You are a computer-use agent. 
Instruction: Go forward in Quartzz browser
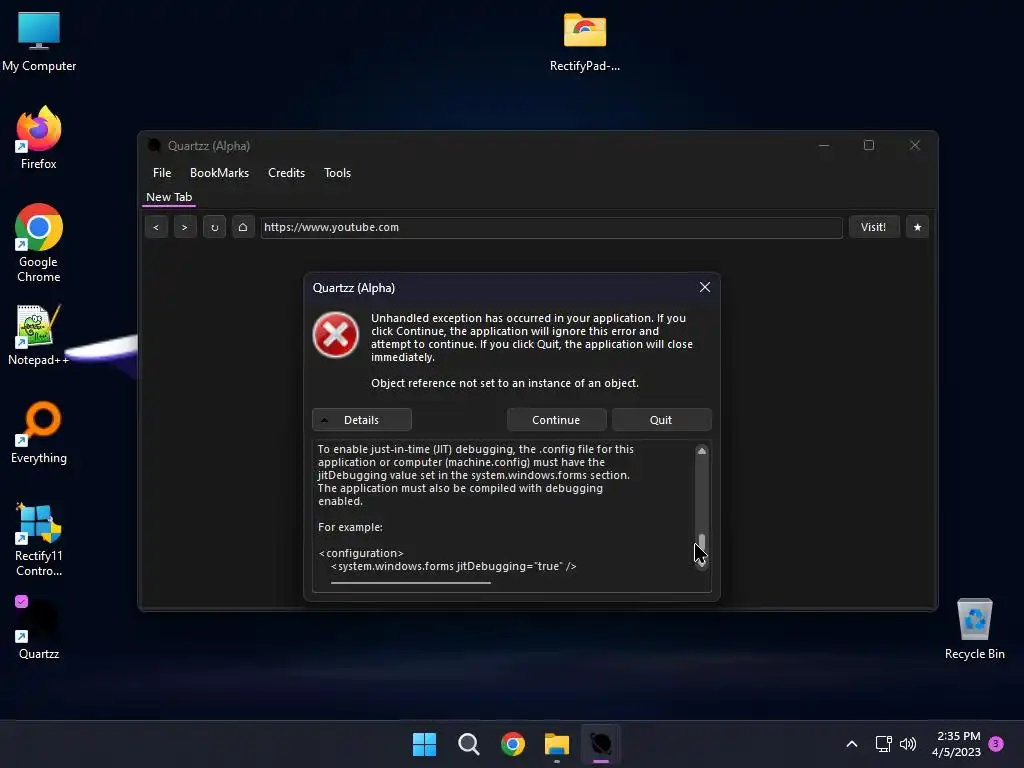click(185, 227)
